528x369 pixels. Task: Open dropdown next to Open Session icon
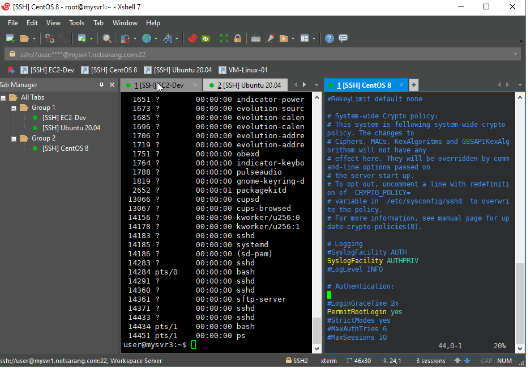point(34,39)
